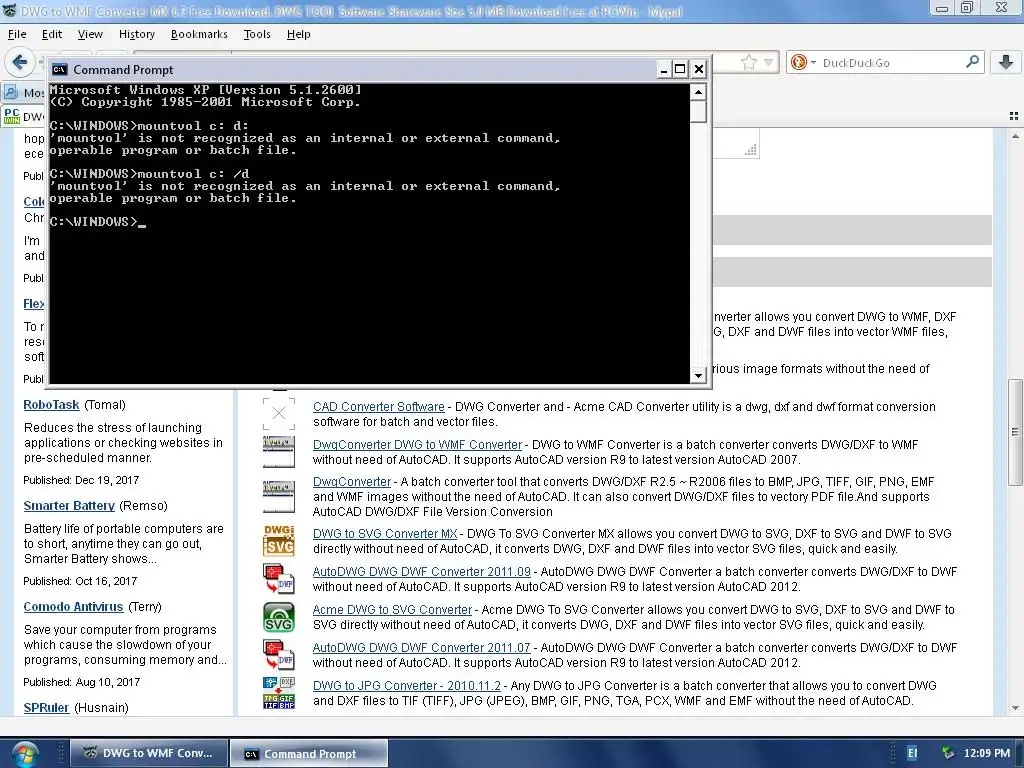Open the Tools menu
1024x768 pixels.
pyautogui.click(x=257, y=34)
